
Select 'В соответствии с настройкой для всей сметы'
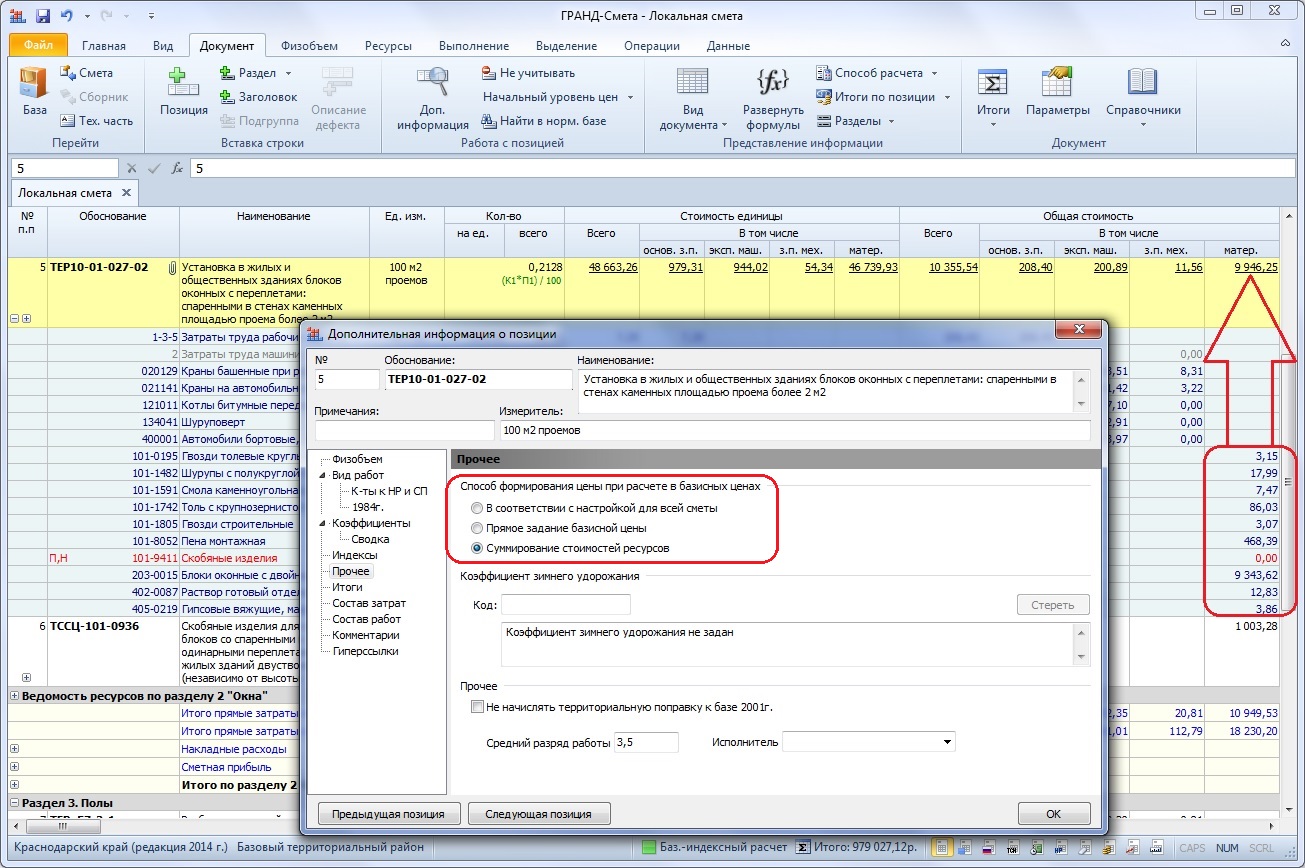coord(478,508)
